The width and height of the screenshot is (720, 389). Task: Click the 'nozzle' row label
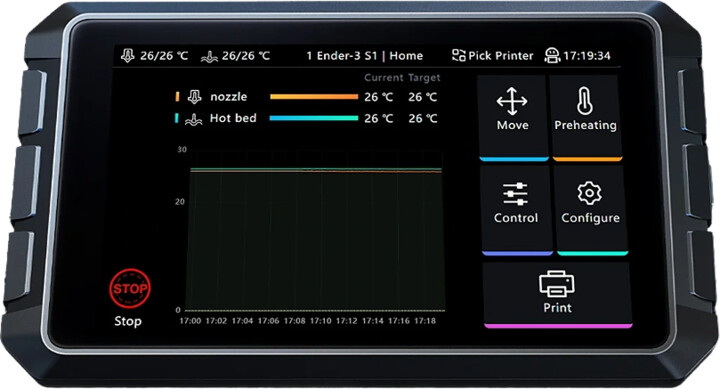point(229,96)
